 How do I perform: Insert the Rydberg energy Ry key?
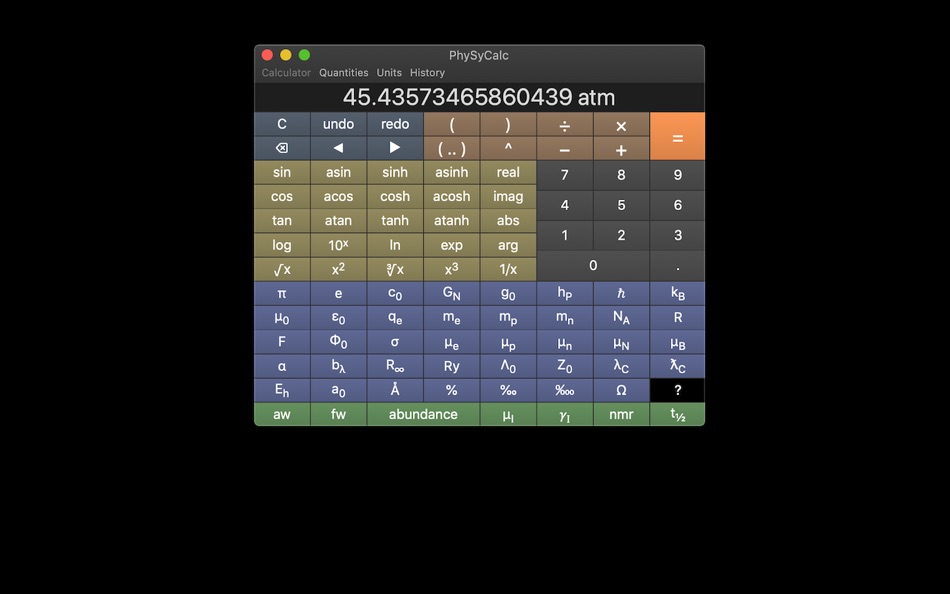(x=451, y=366)
